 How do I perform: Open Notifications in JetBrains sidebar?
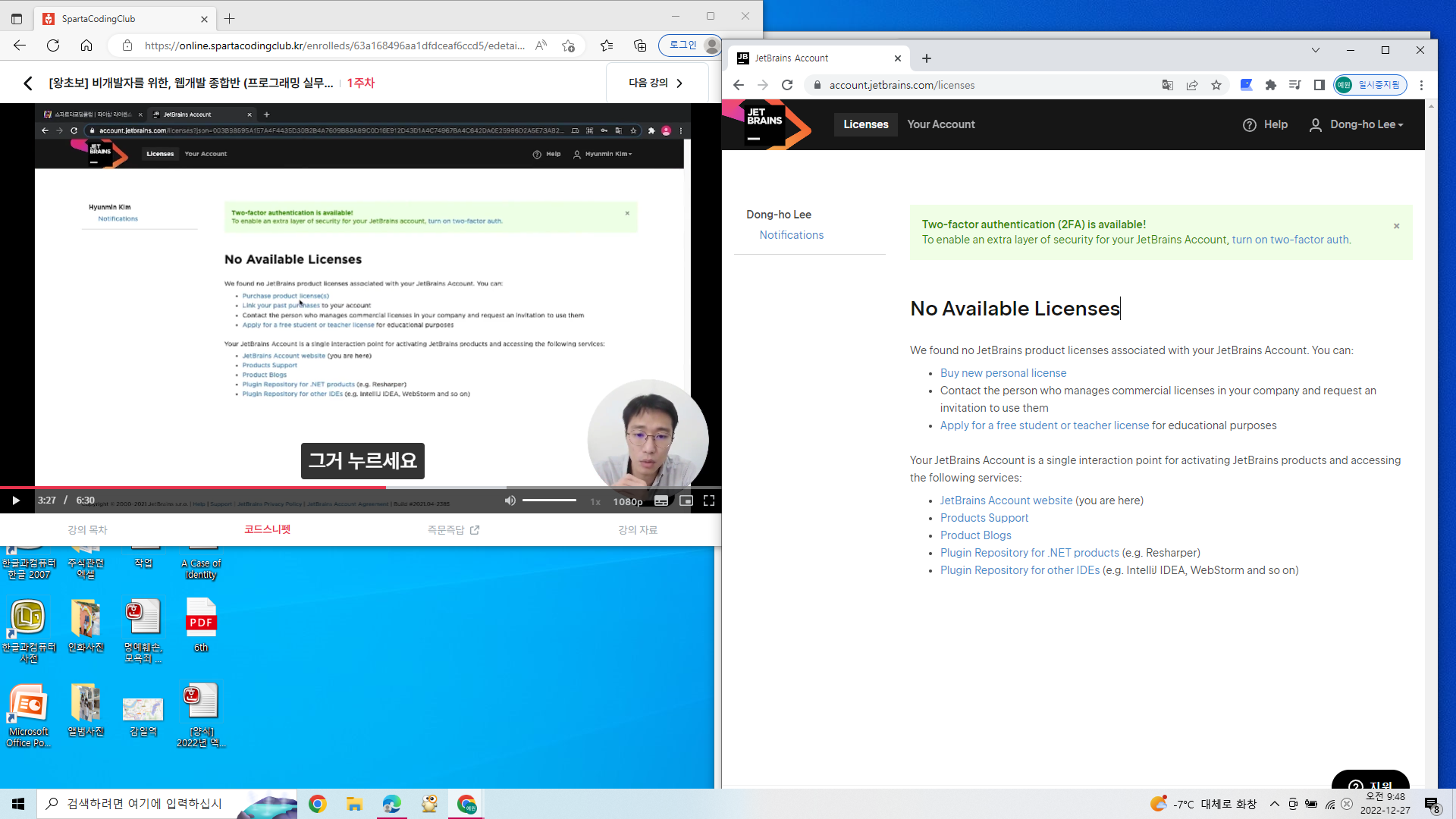point(792,235)
